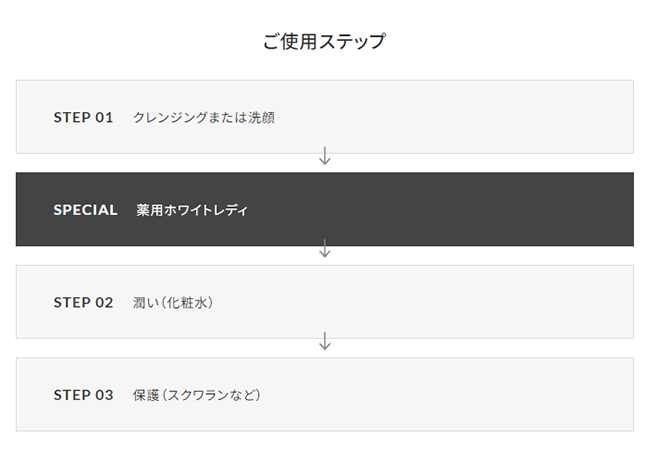The height and width of the screenshot is (468, 650).
Task: Click the down arrow below the SPECIAL banner
Action: tap(324, 249)
